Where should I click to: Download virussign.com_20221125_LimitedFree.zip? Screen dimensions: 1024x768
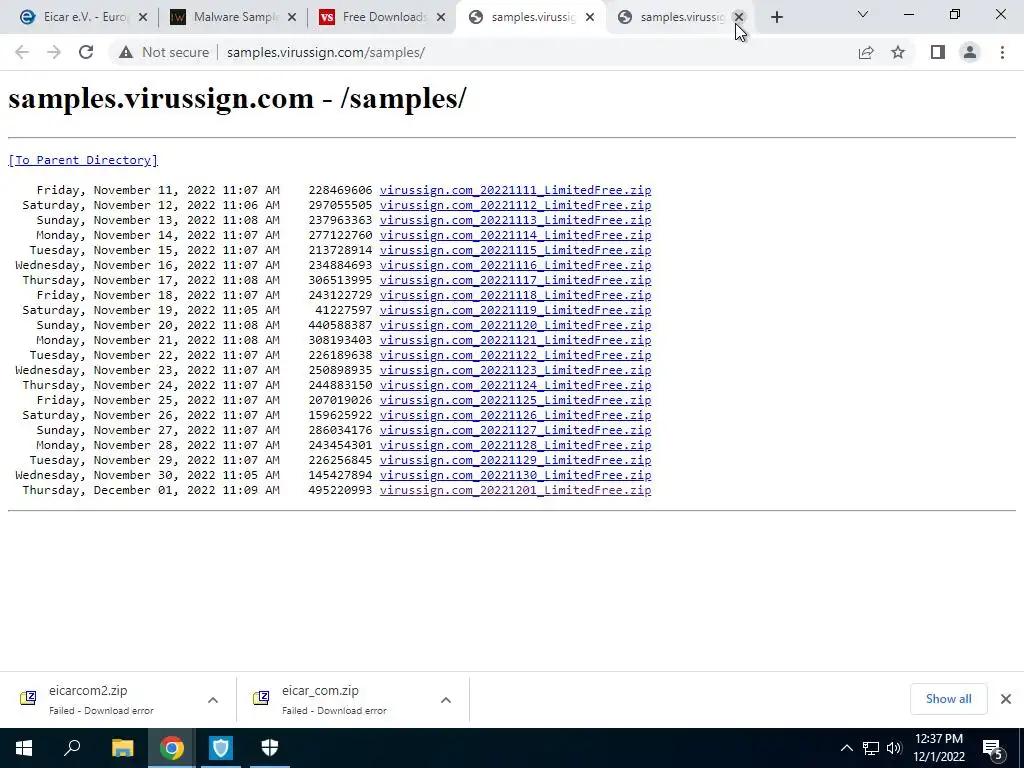pyautogui.click(x=515, y=400)
